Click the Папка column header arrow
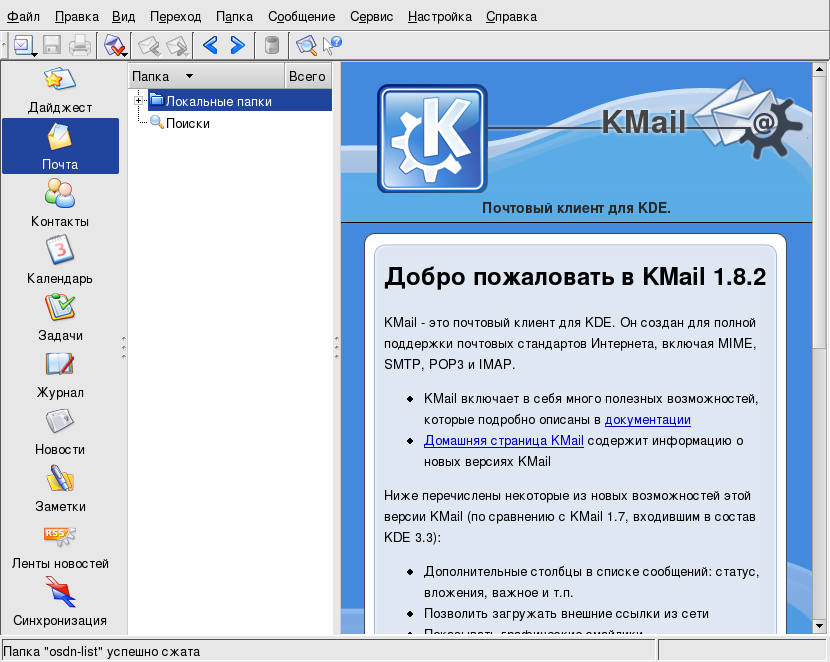Screen dimensions: 830x662 [189, 76]
